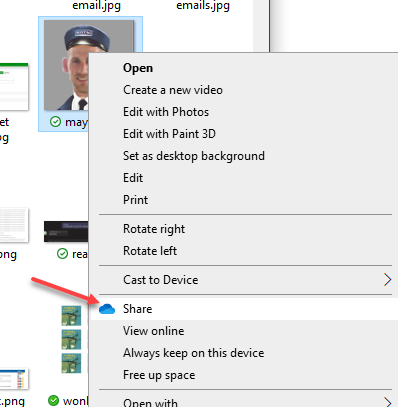This screenshot has width=398, height=407.
Task: Select the email.jpg file name
Action: 97,6
